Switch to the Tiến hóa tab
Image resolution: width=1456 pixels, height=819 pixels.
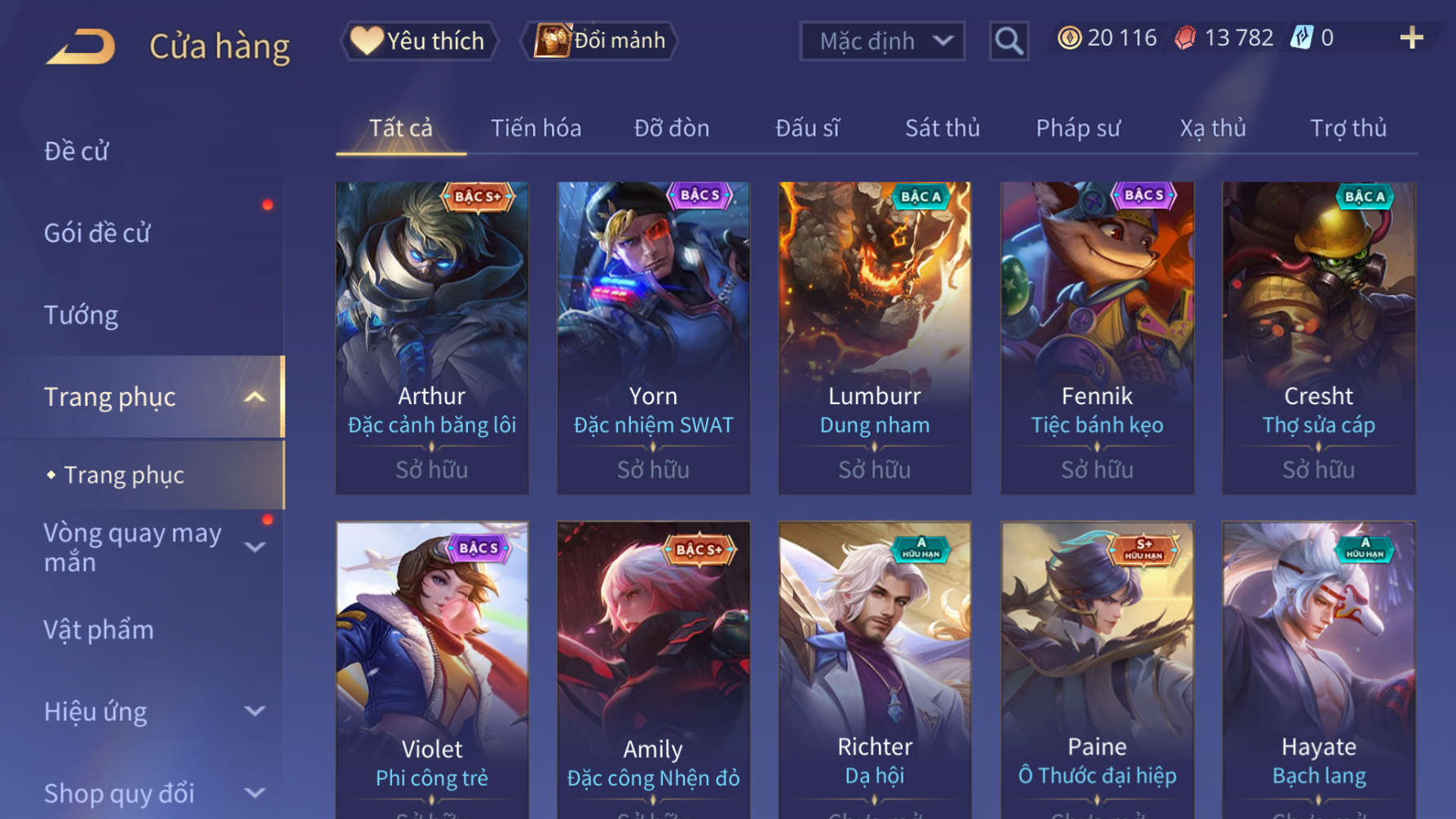point(536,128)
